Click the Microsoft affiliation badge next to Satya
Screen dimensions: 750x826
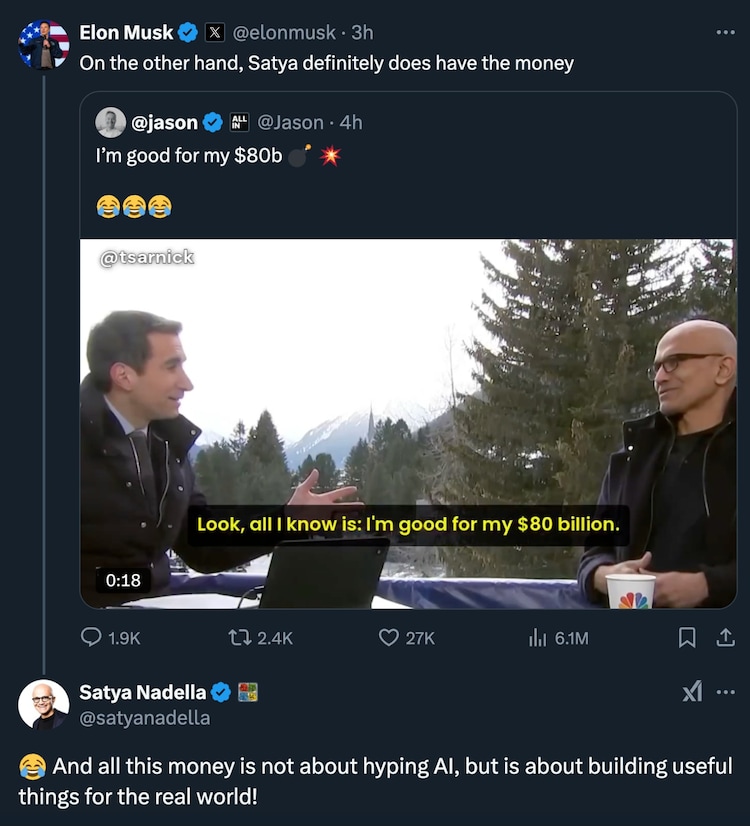[248, 691]
